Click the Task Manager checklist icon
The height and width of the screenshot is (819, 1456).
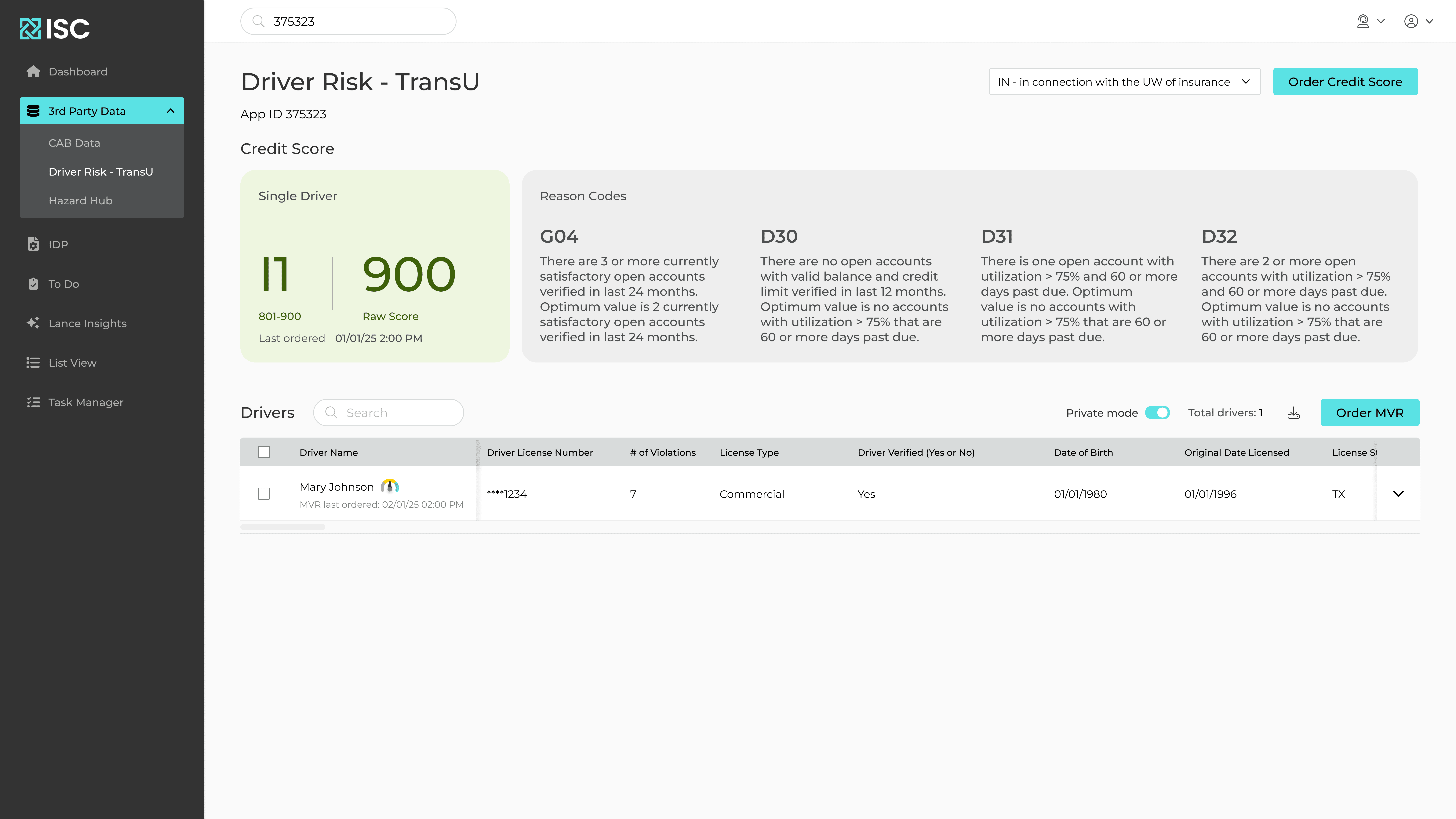coord(33,402)
